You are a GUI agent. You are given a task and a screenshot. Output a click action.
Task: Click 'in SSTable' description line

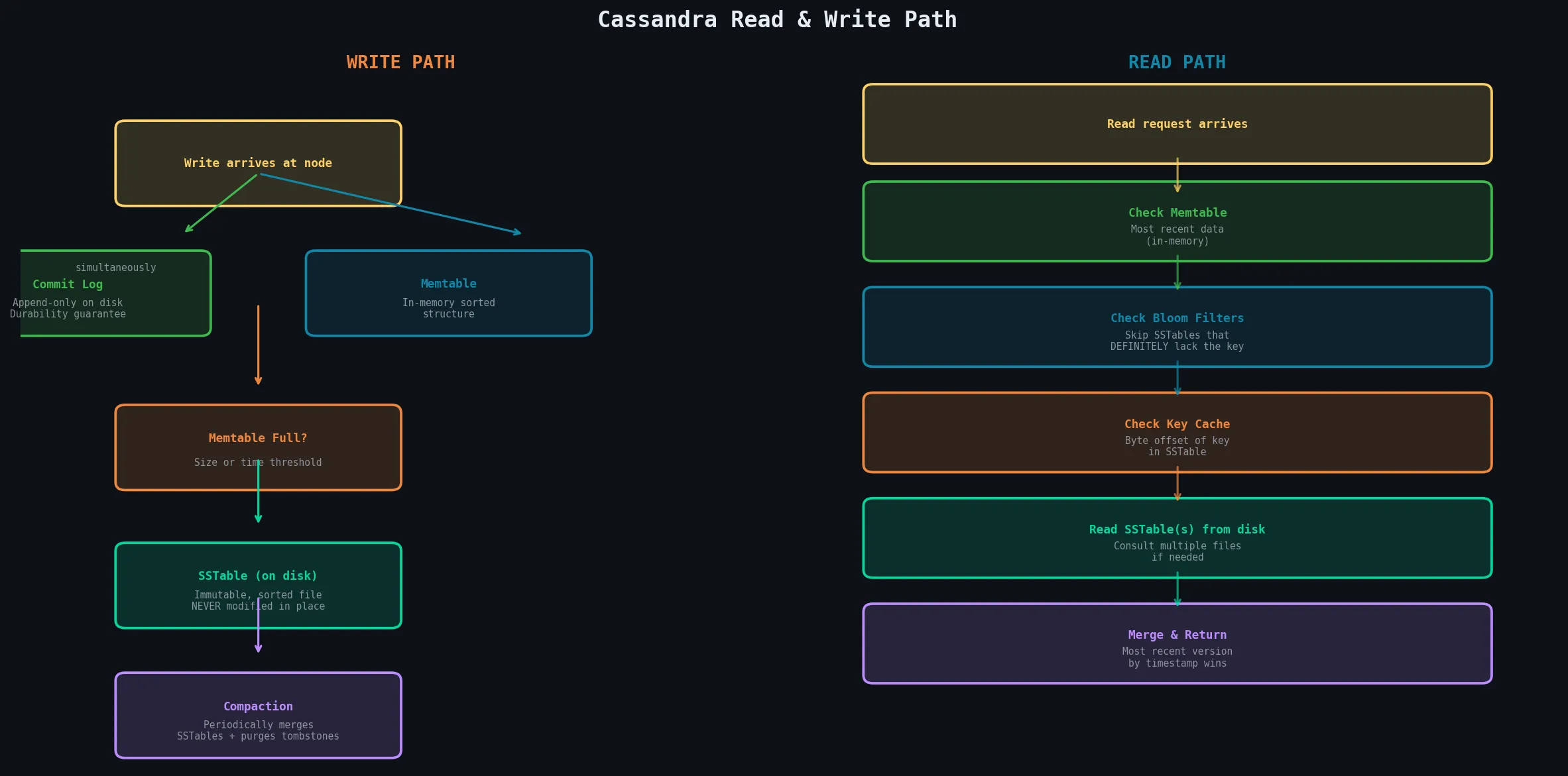(x=1177, y=452)
